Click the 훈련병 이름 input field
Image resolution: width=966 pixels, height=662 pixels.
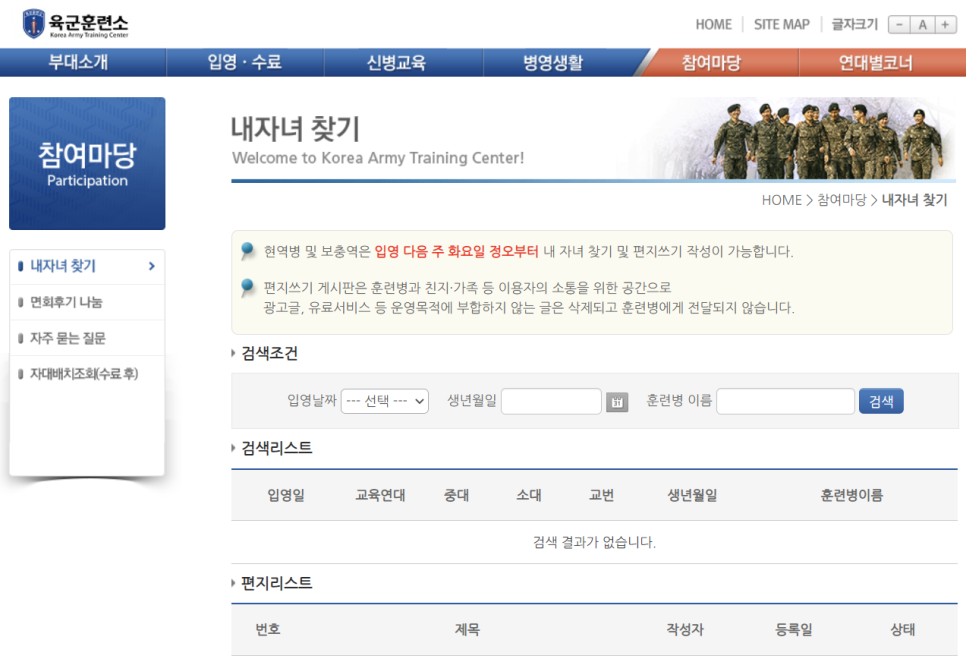[x=785, y=402]
